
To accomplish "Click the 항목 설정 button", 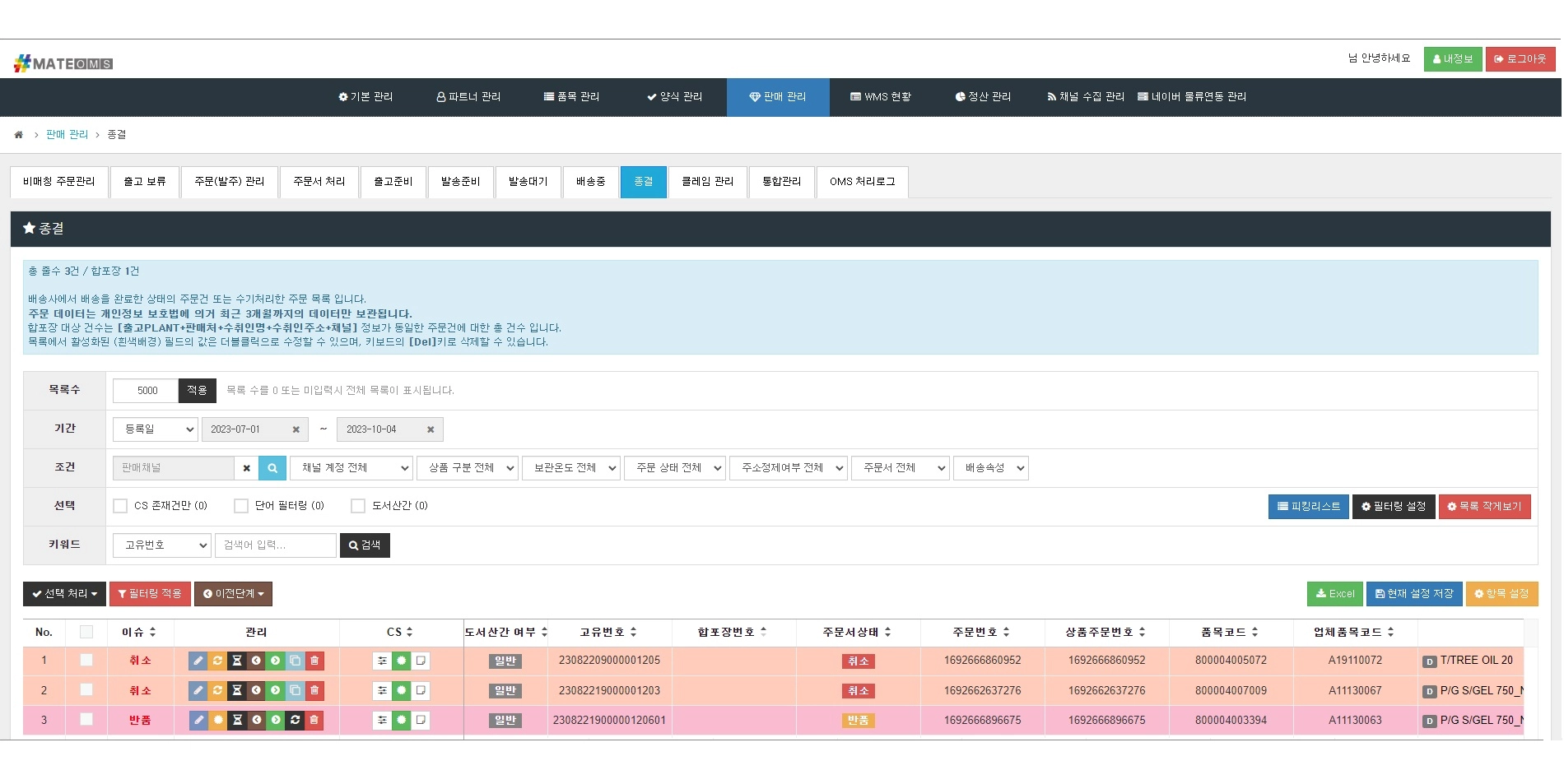I will (x=1501, y=594).
